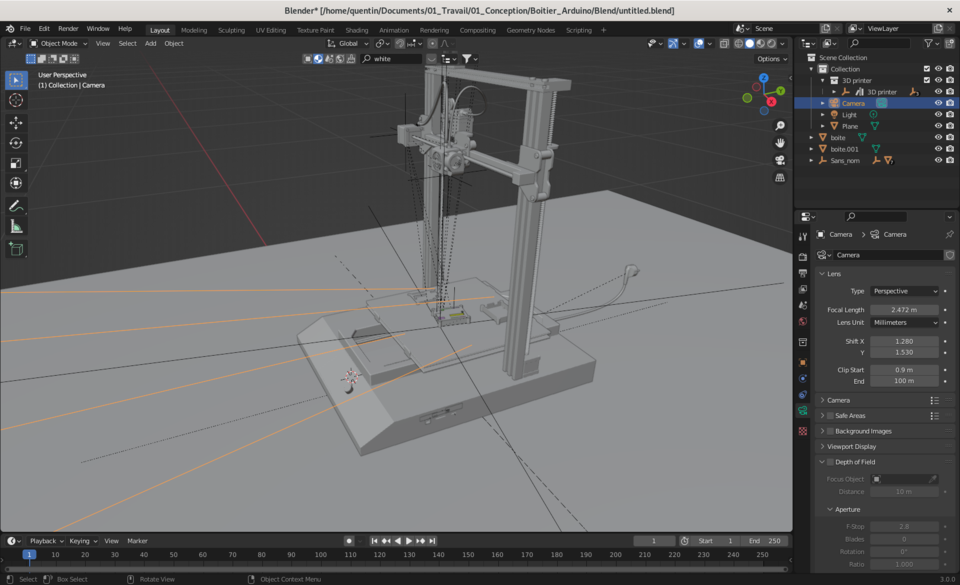Open the Lens Unit dropdown set to Millimeters
The image size is (960, 585).
pyautogui.click(x=904, y=322)
